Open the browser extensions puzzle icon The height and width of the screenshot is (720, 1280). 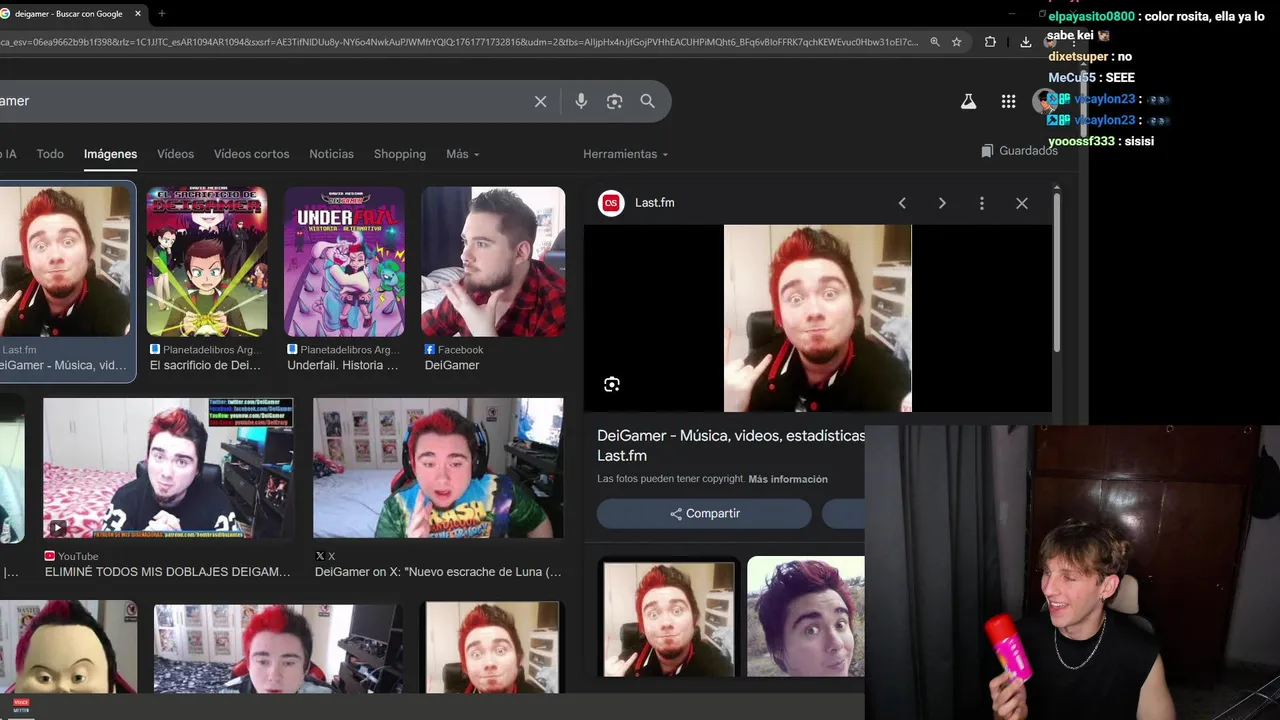click(990, 42)
